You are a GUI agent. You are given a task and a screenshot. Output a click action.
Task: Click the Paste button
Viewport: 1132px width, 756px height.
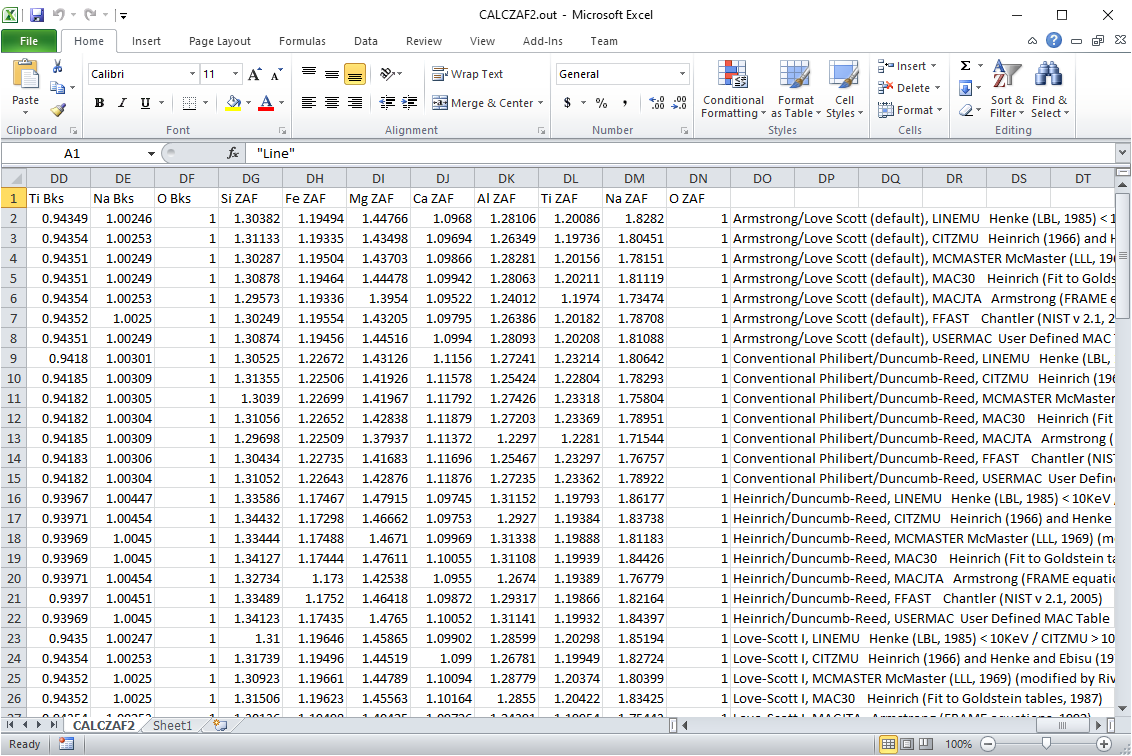pyautogui.click(x=25, y=85)
